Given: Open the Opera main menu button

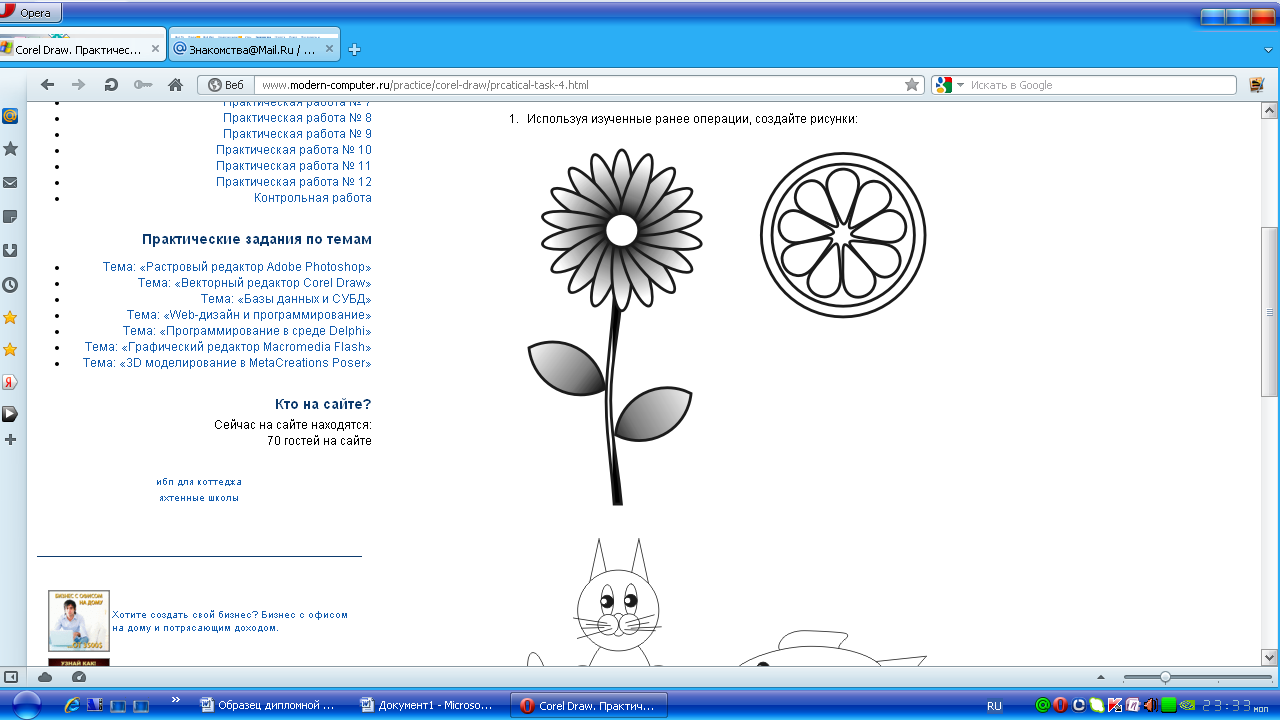Looking at the screenshot, I should click(30, 13).
